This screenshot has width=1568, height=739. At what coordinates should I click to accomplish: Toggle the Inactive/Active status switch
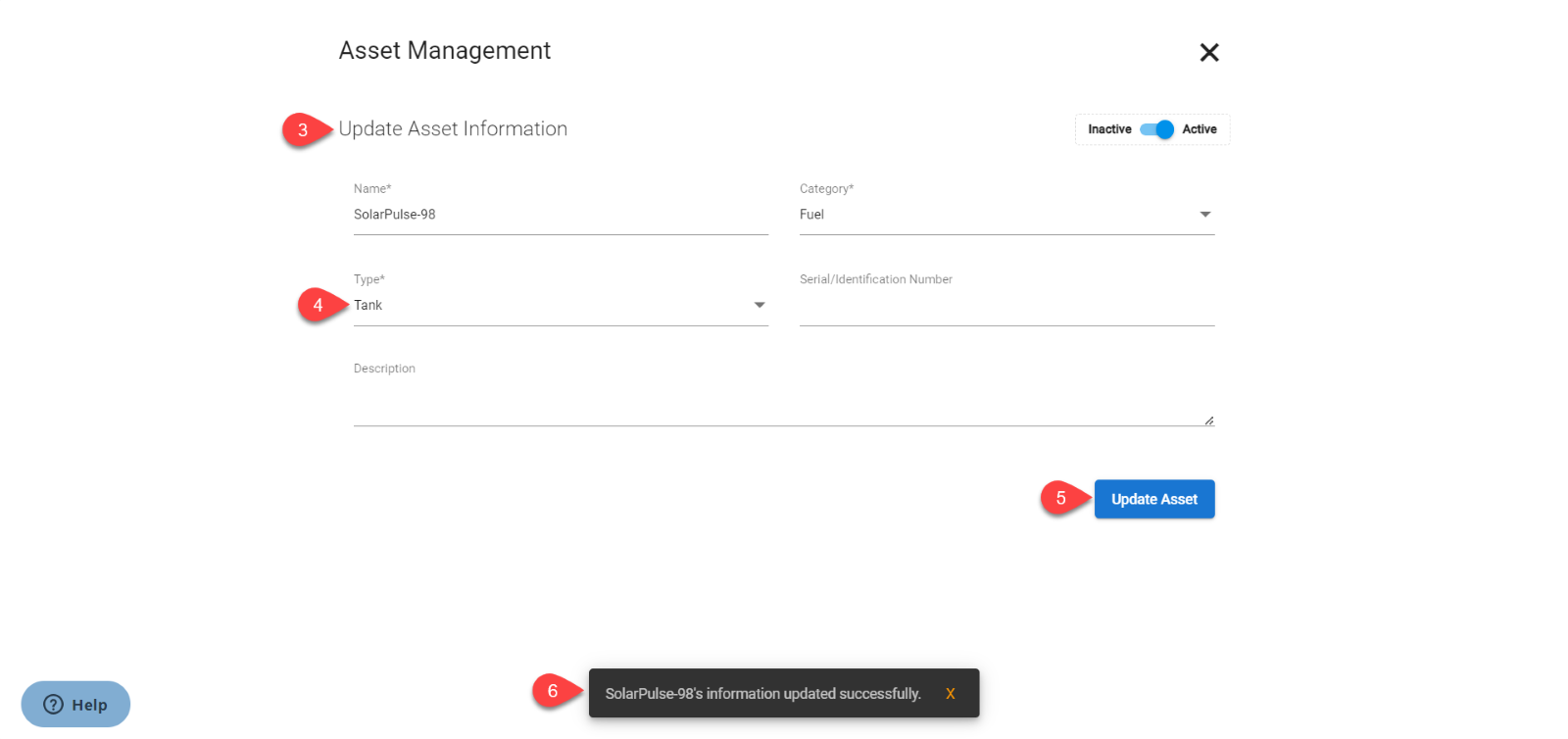pos(1156,129)
